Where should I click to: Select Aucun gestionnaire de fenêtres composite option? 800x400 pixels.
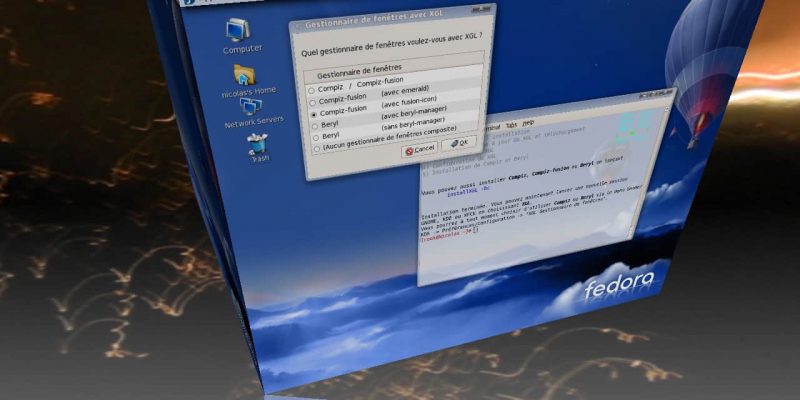(x=318, y=148)
